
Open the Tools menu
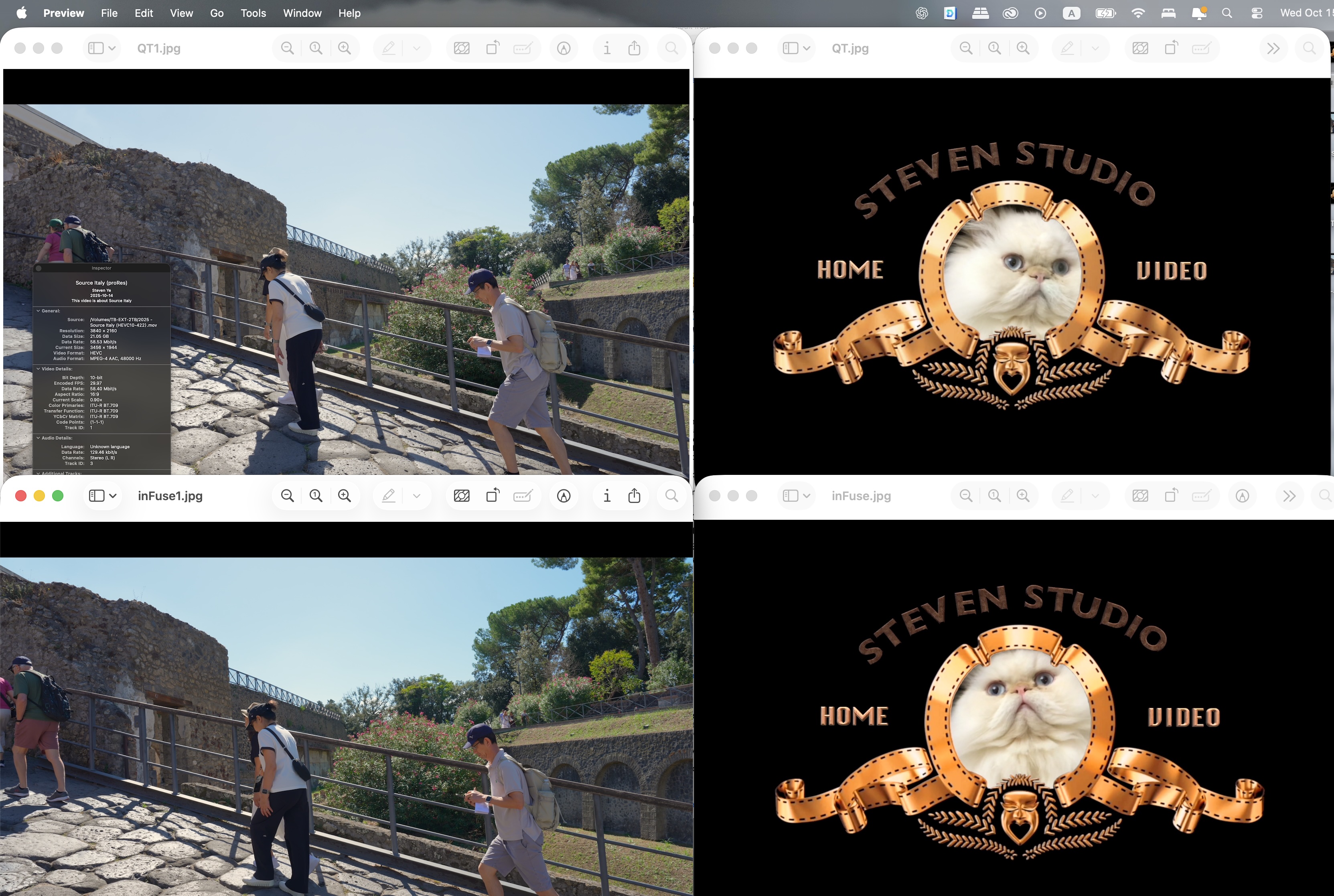coord(253,13)
